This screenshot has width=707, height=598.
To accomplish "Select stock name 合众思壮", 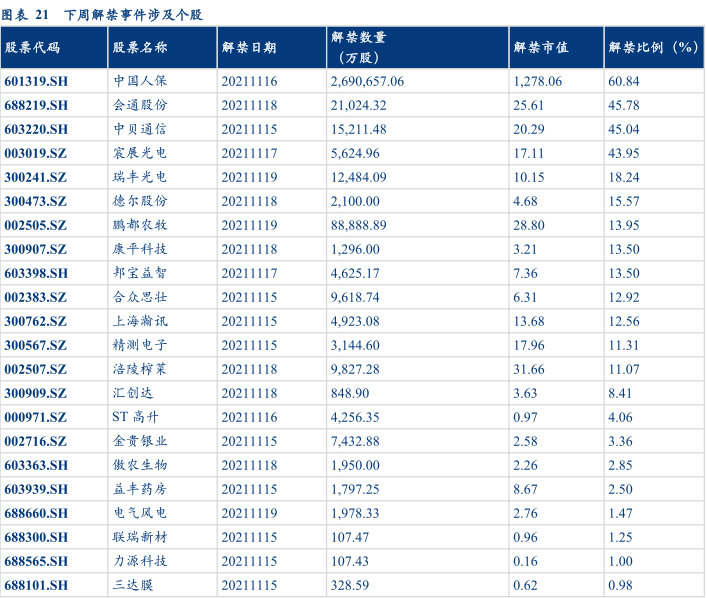I will (140, 297).
